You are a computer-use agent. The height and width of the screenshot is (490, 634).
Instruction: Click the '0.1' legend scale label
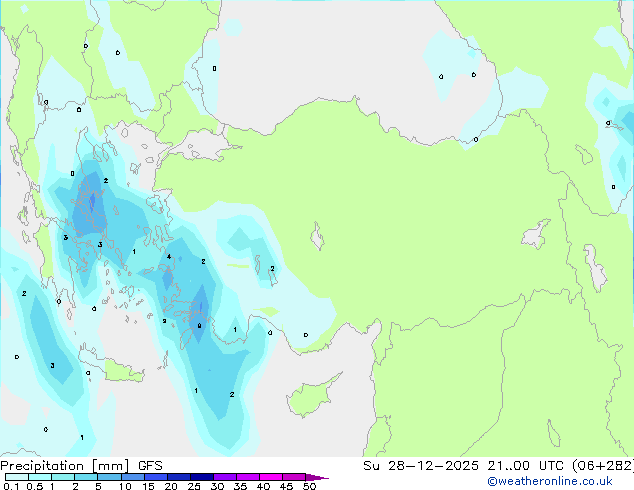tap(11, 486)
